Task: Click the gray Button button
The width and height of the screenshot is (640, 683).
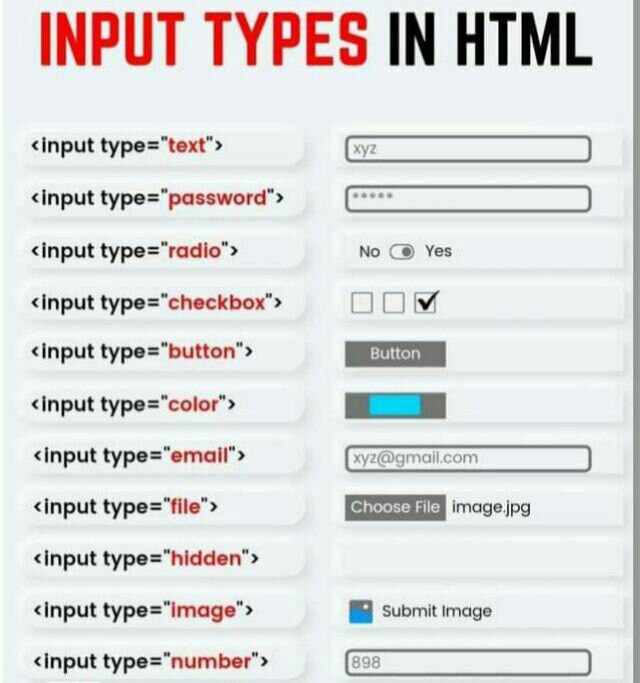Action: [x=395, y=354]
